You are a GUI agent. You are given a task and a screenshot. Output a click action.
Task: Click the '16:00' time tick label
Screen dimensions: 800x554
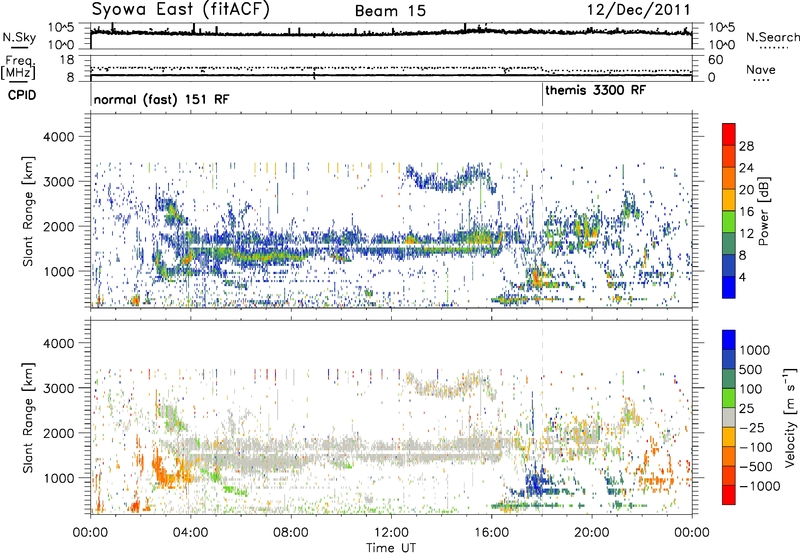pyautogui.click(x=491, y=532)
